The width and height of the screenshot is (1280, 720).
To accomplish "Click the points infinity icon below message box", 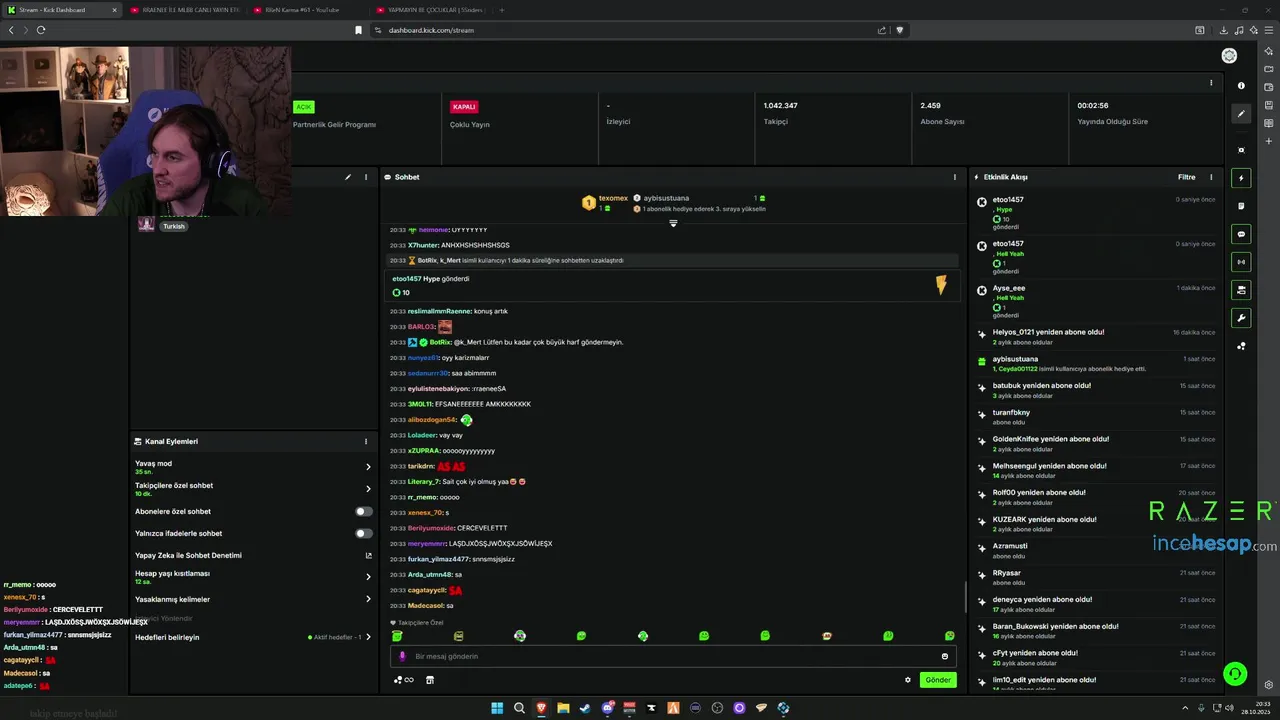I will [403, 680].
